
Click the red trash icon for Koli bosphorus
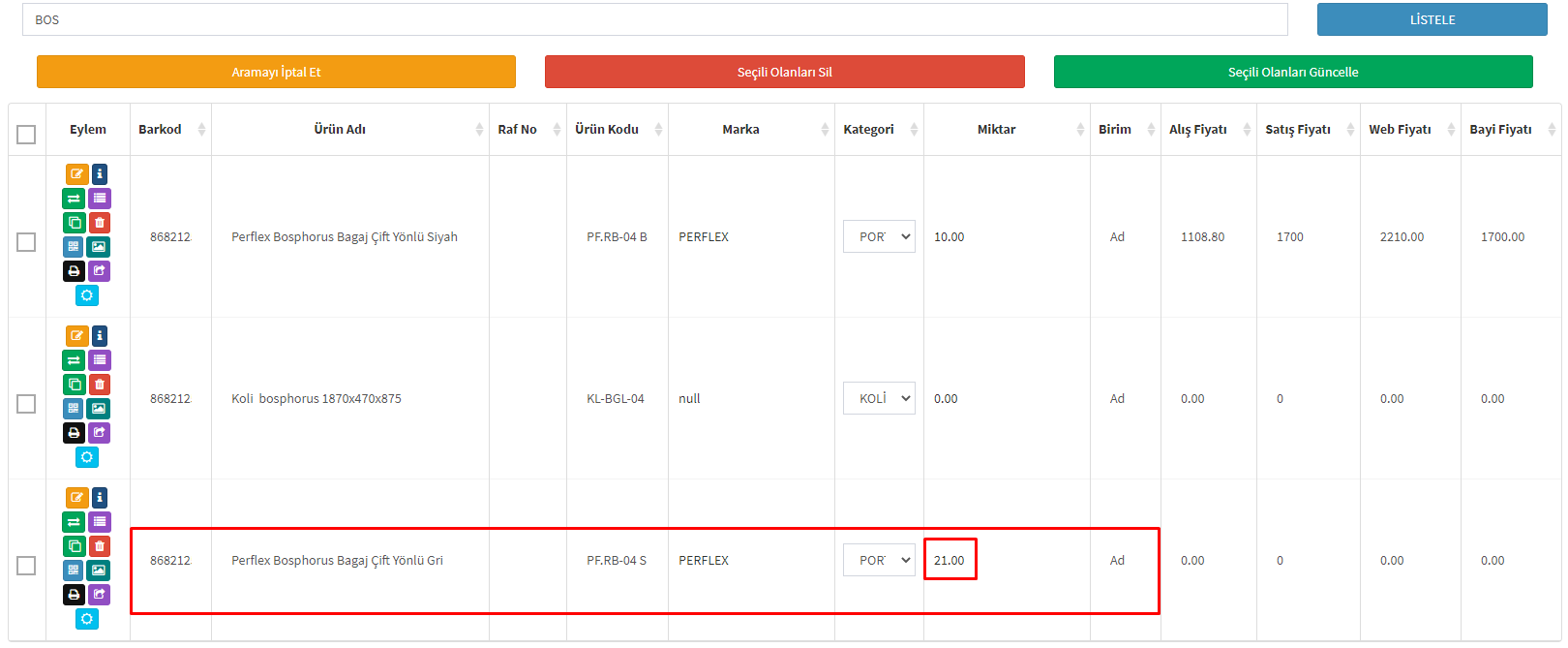[100, 385]
